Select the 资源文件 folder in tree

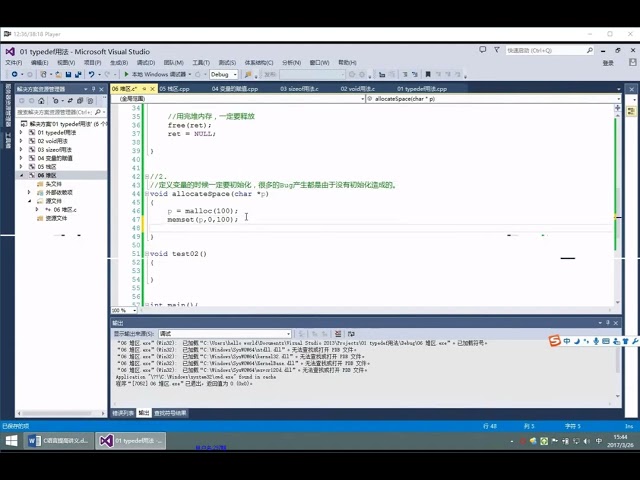click(x=56, y=218)
